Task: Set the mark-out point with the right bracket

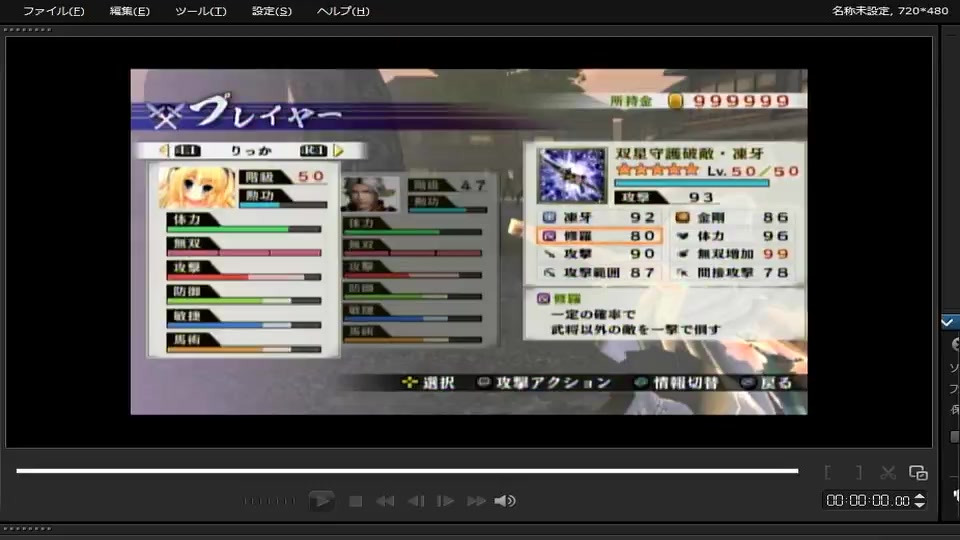Action: 858,472
